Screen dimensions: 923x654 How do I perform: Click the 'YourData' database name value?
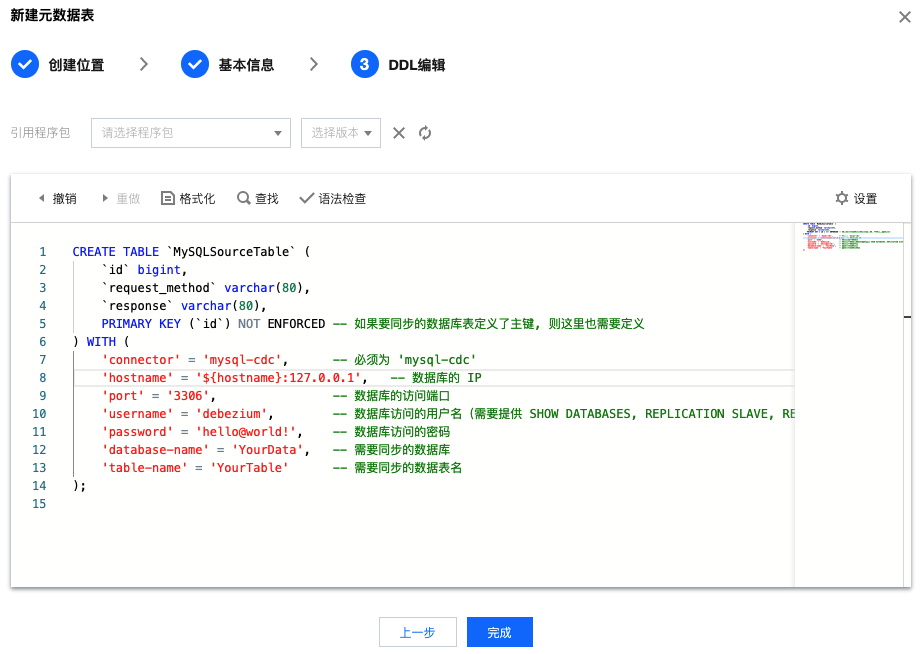[267, 450]
